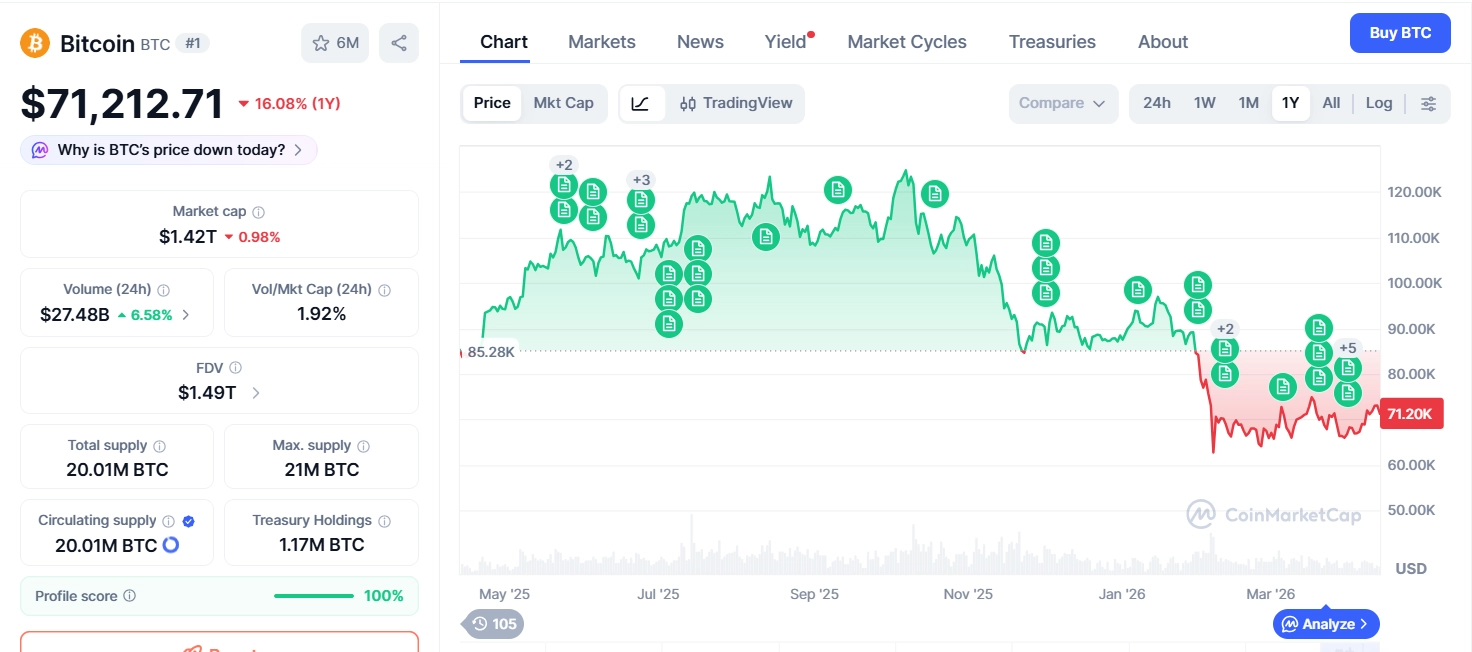
Task: Select the 1M time range
Action: coord(1248,103)
